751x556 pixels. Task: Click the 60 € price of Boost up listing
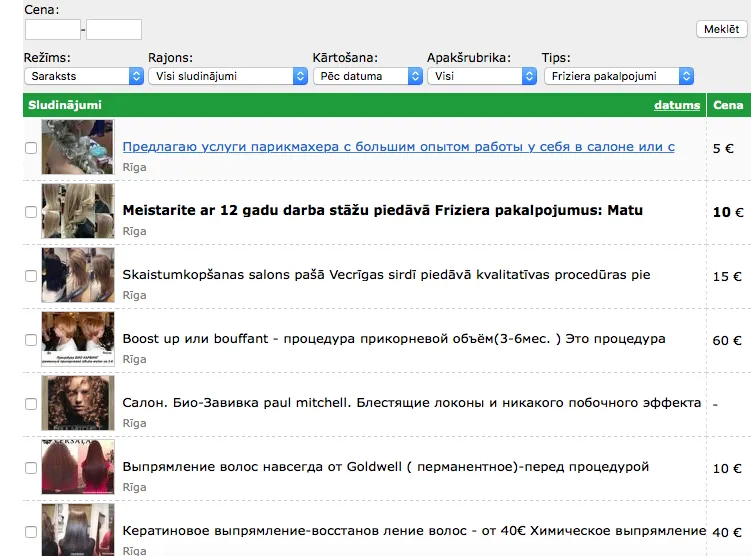pyautogui.click(x=727, y=340)
